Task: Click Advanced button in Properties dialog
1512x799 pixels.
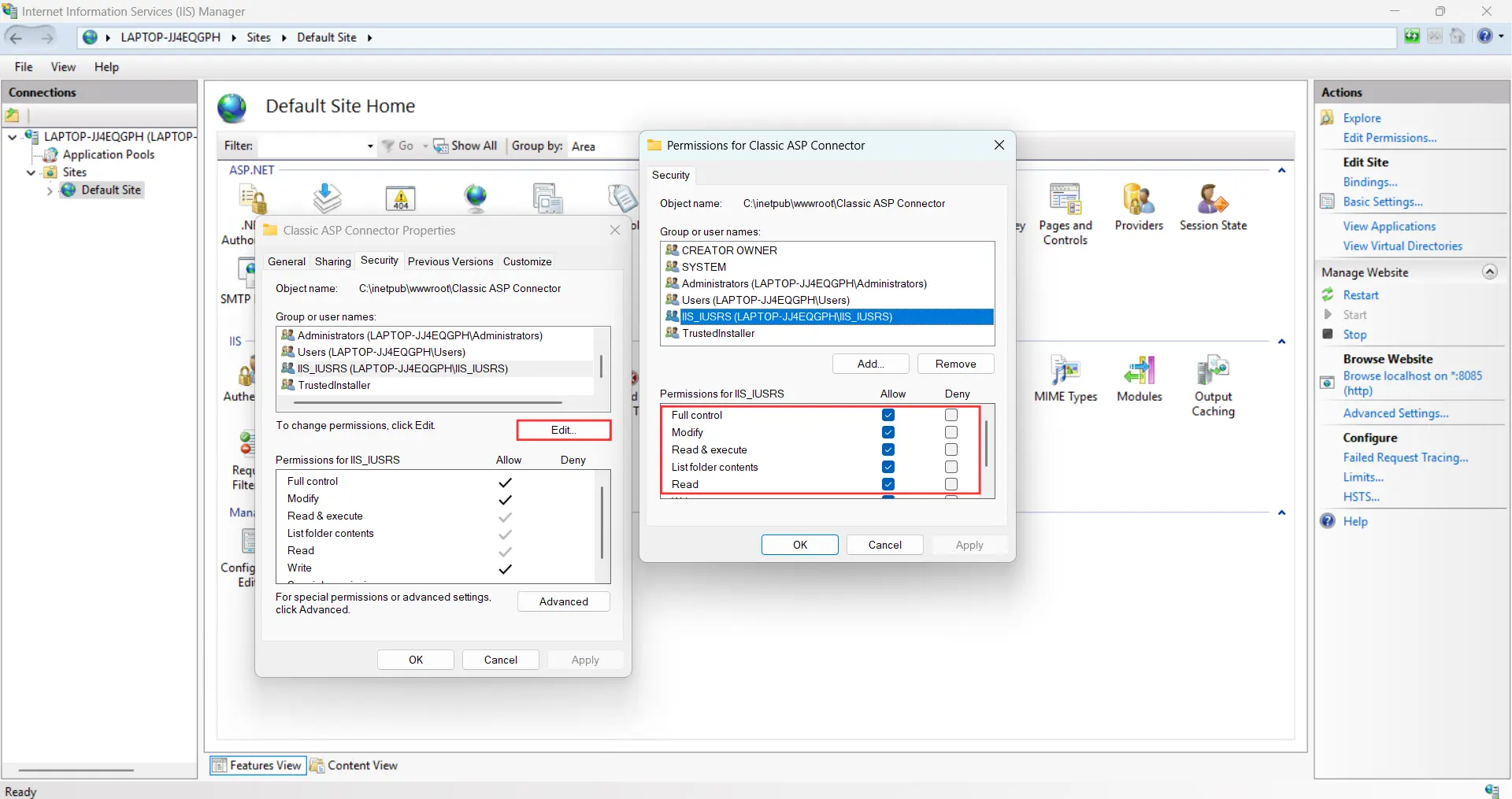Action: (564, 601)
